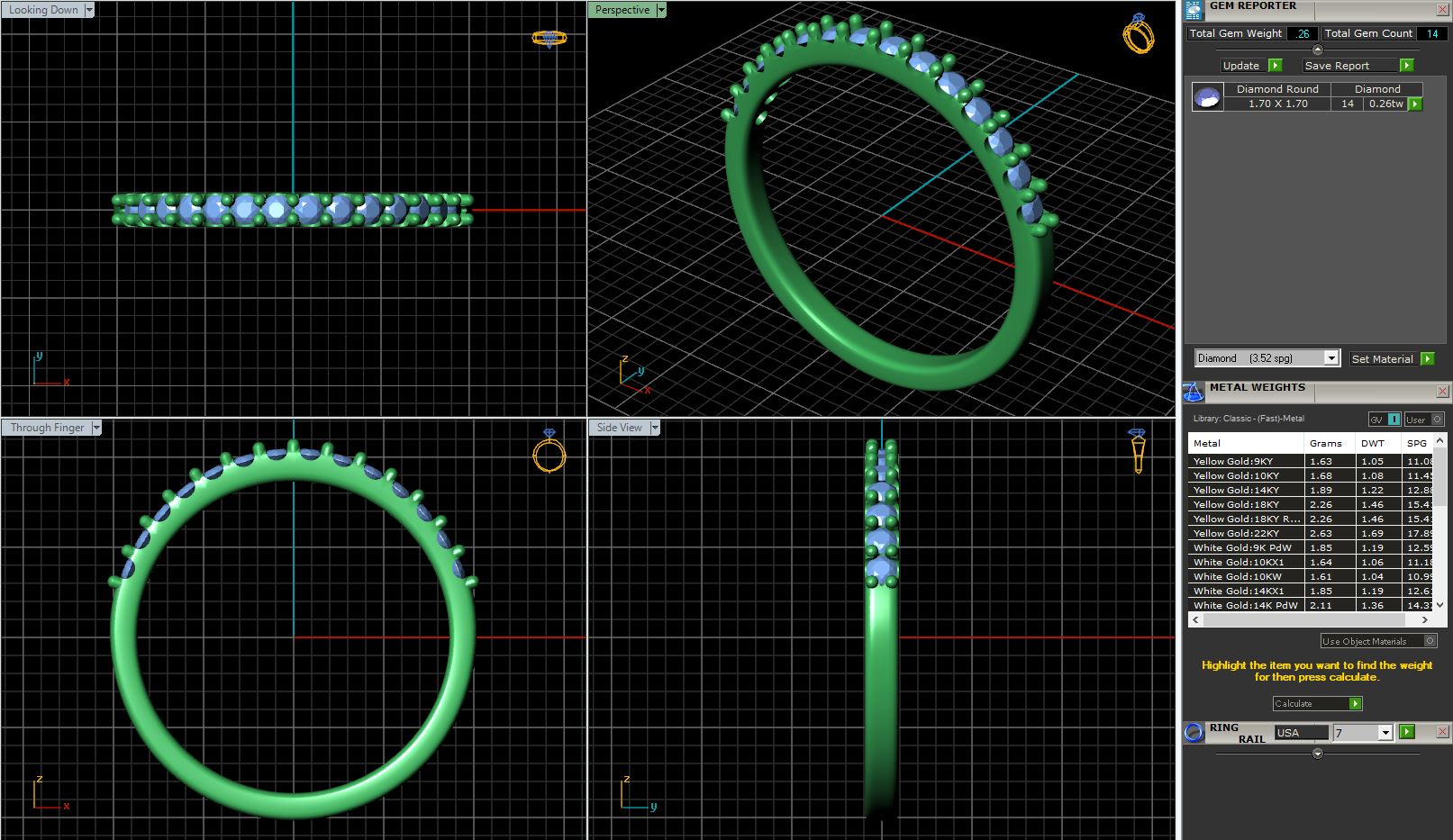The width and height of the screenshot is (1453, 840).
Task: Open the Through Finger viewport label menu
Action: [96, 428]
